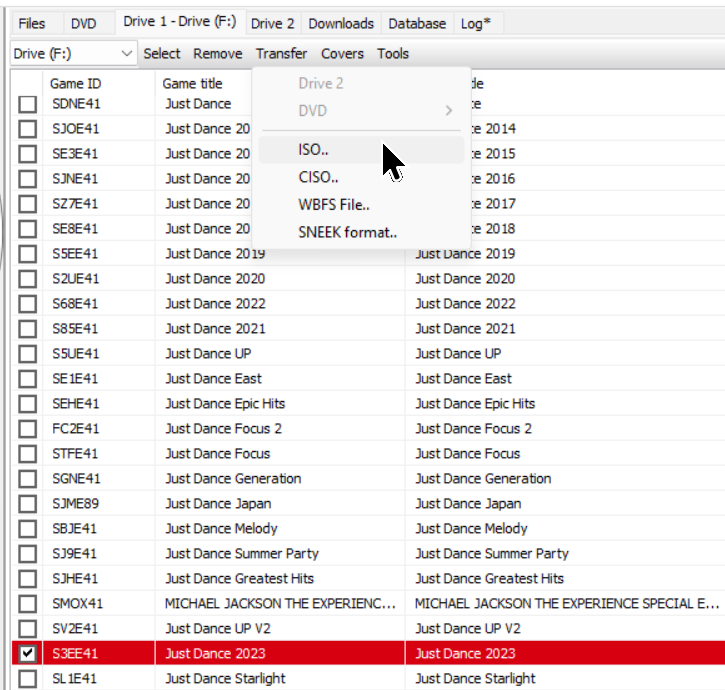Check the box for SJNE41
The width and height of the screenshot is (725, 690).
(28, 179)
